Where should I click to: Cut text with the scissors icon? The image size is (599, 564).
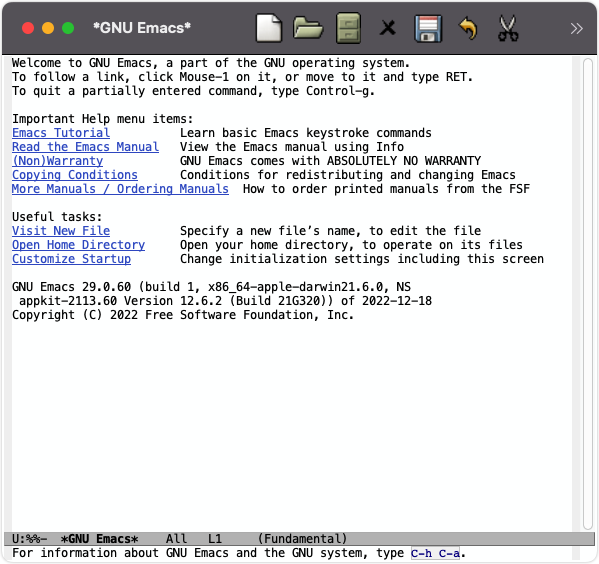(508, 28)
